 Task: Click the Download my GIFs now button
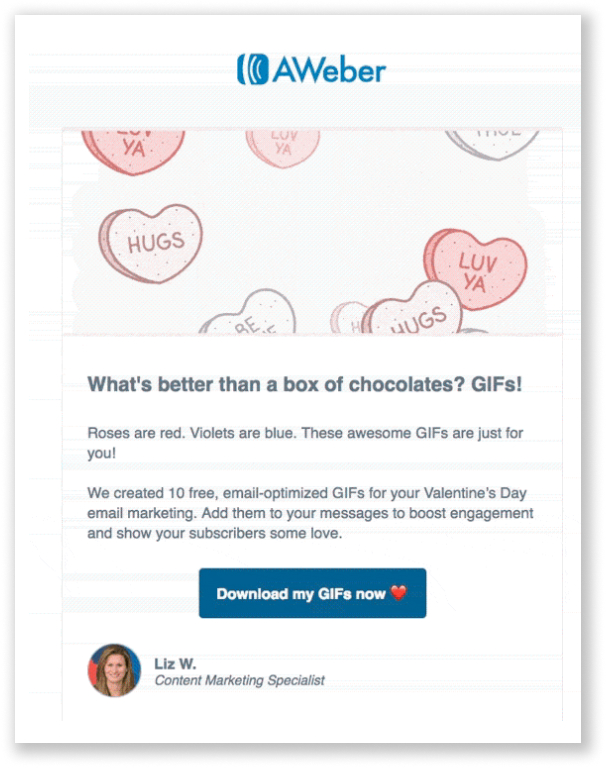point(313,593)
